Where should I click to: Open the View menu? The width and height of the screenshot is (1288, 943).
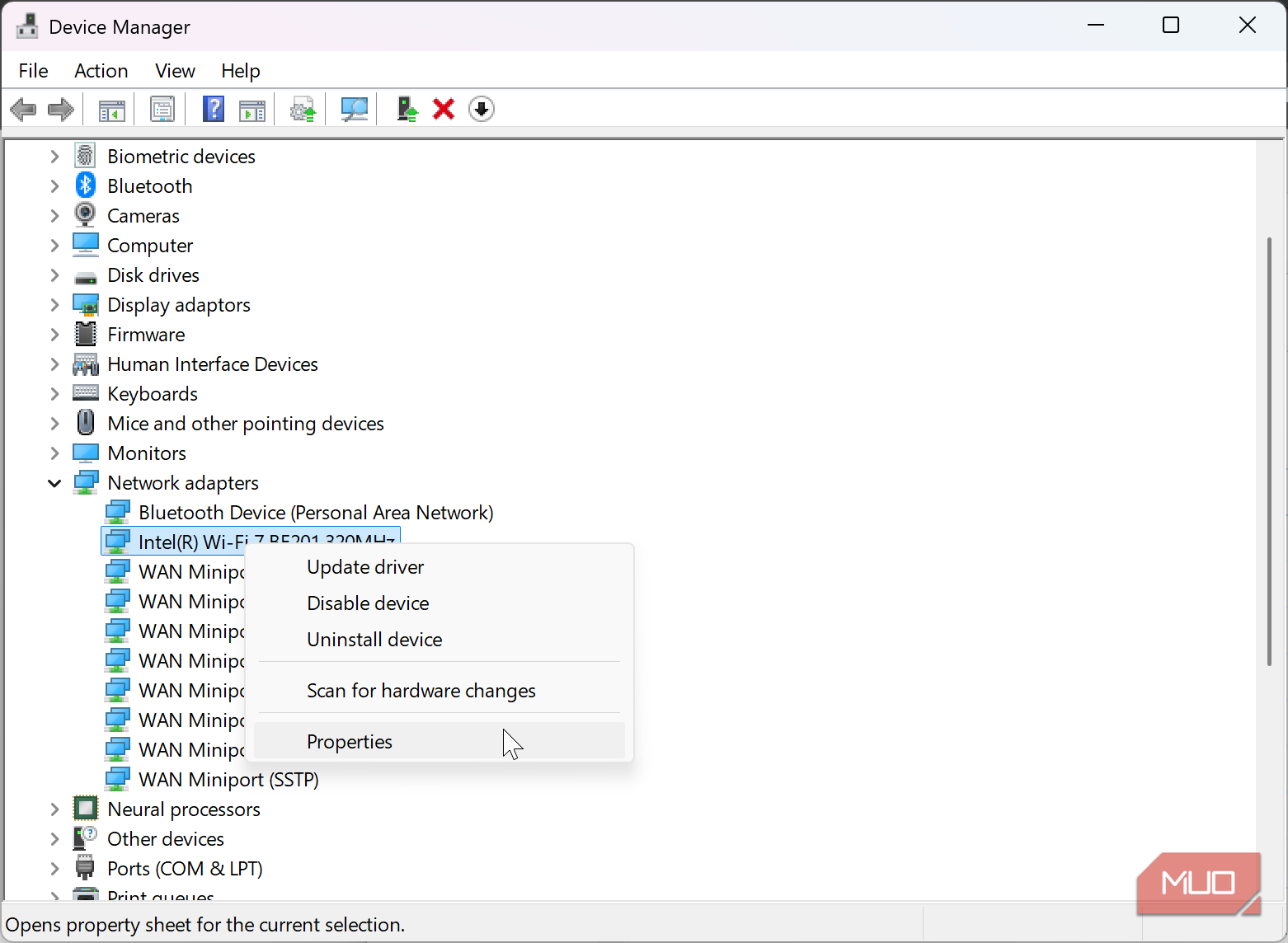[x=175, y=71]
